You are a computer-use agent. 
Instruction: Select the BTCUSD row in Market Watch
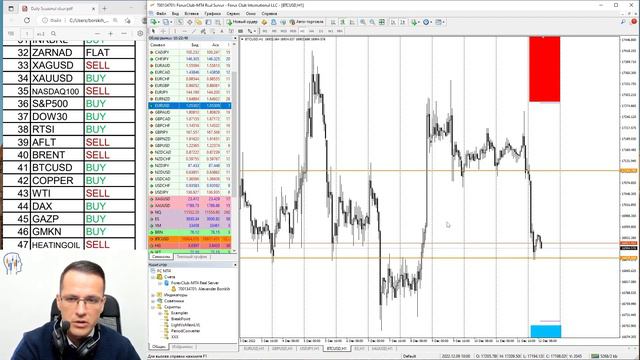coord(190,239)
